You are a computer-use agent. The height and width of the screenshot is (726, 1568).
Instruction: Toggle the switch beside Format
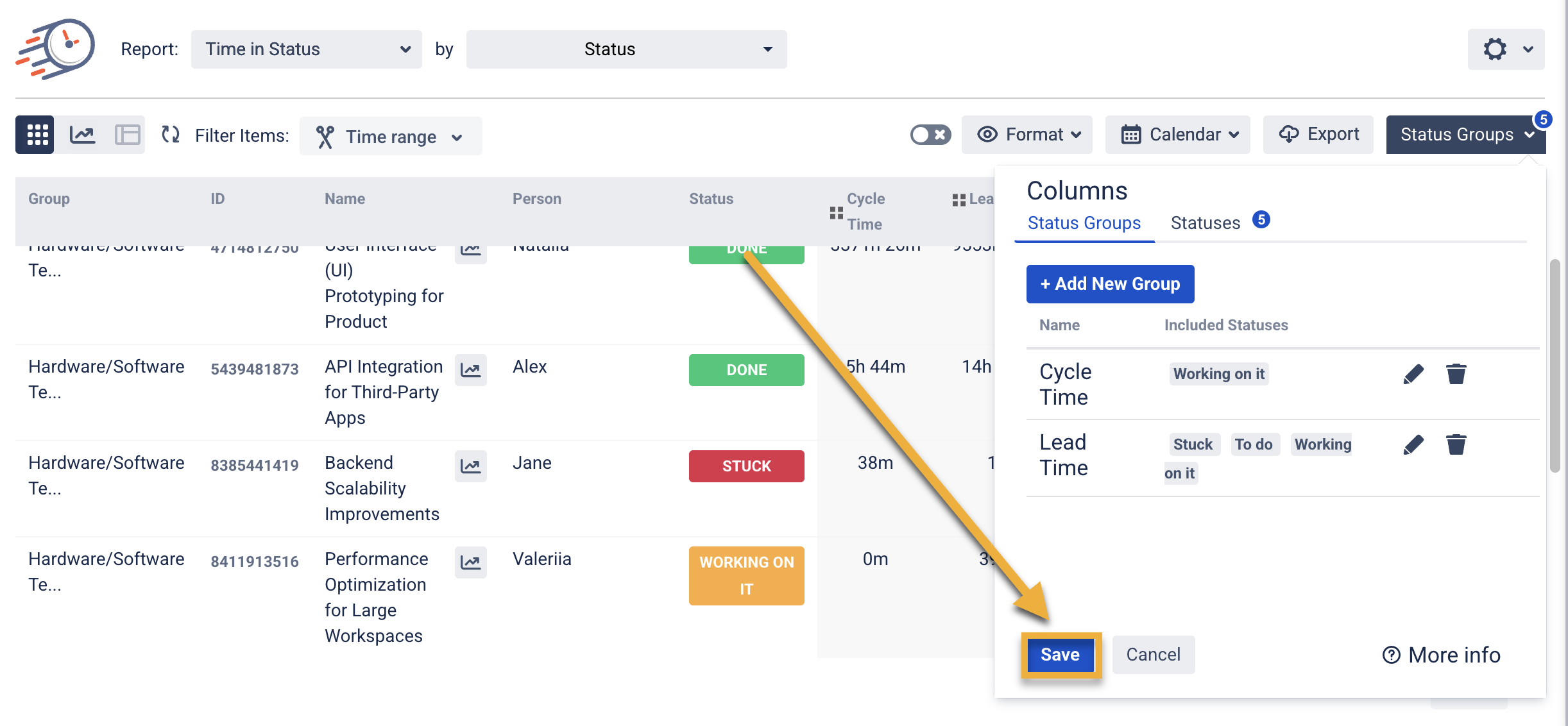point(930,135)
